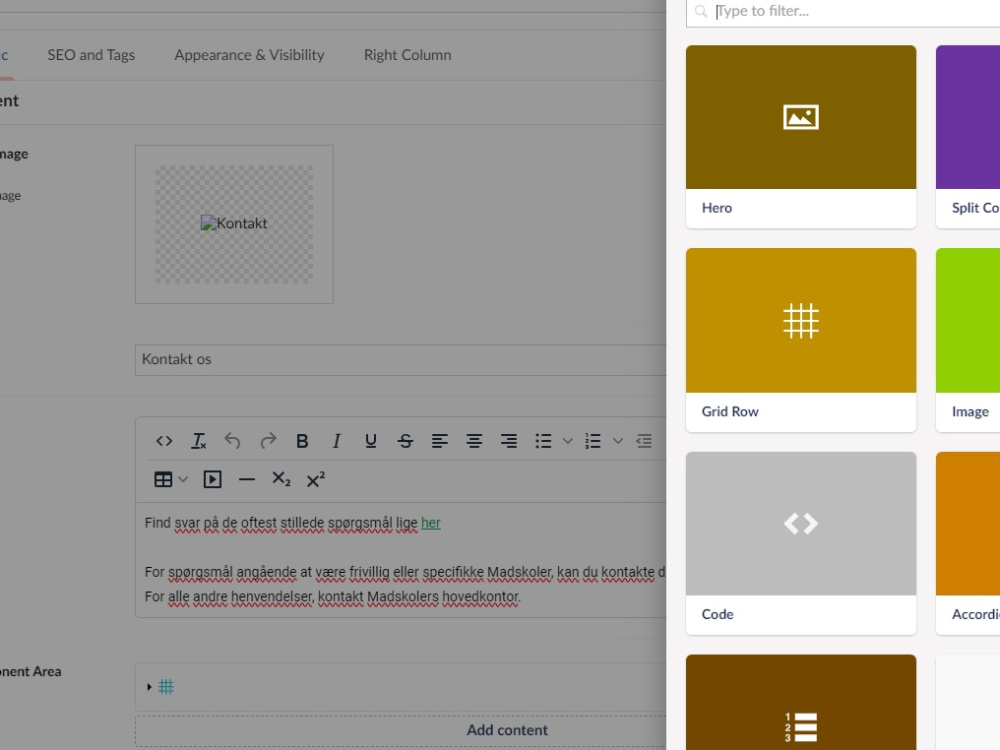Insert a bullet list

[x=543, y=441]
